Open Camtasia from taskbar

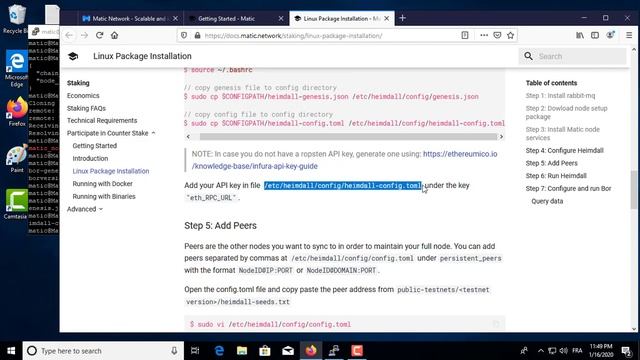357,351
